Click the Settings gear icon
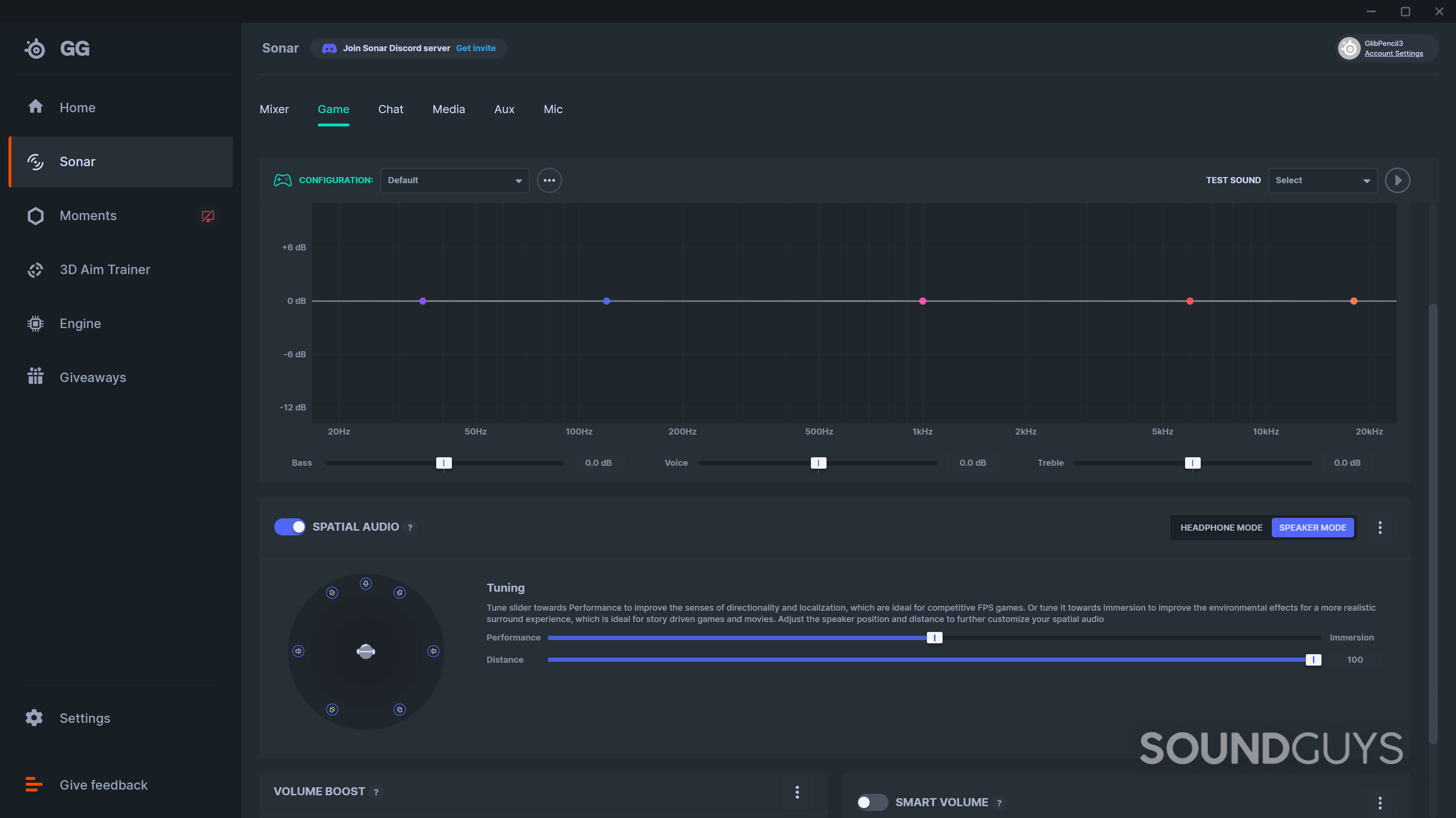This screenshot has height=818, width=1456. point(35,718)
